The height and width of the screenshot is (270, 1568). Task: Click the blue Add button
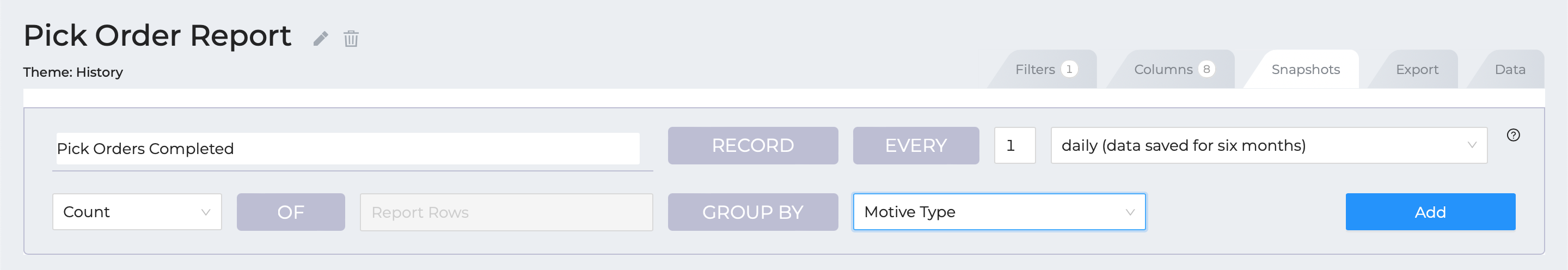tap(1430, 212)
